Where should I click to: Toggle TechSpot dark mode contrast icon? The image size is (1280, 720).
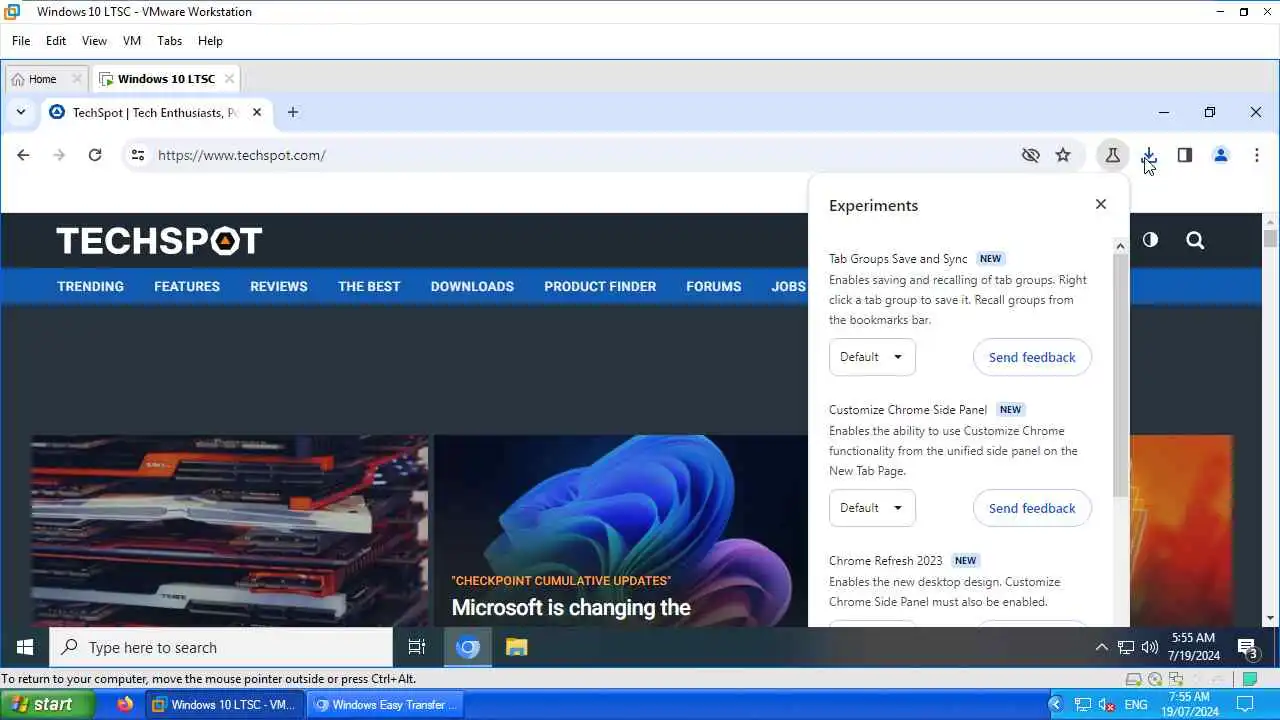1150,240
